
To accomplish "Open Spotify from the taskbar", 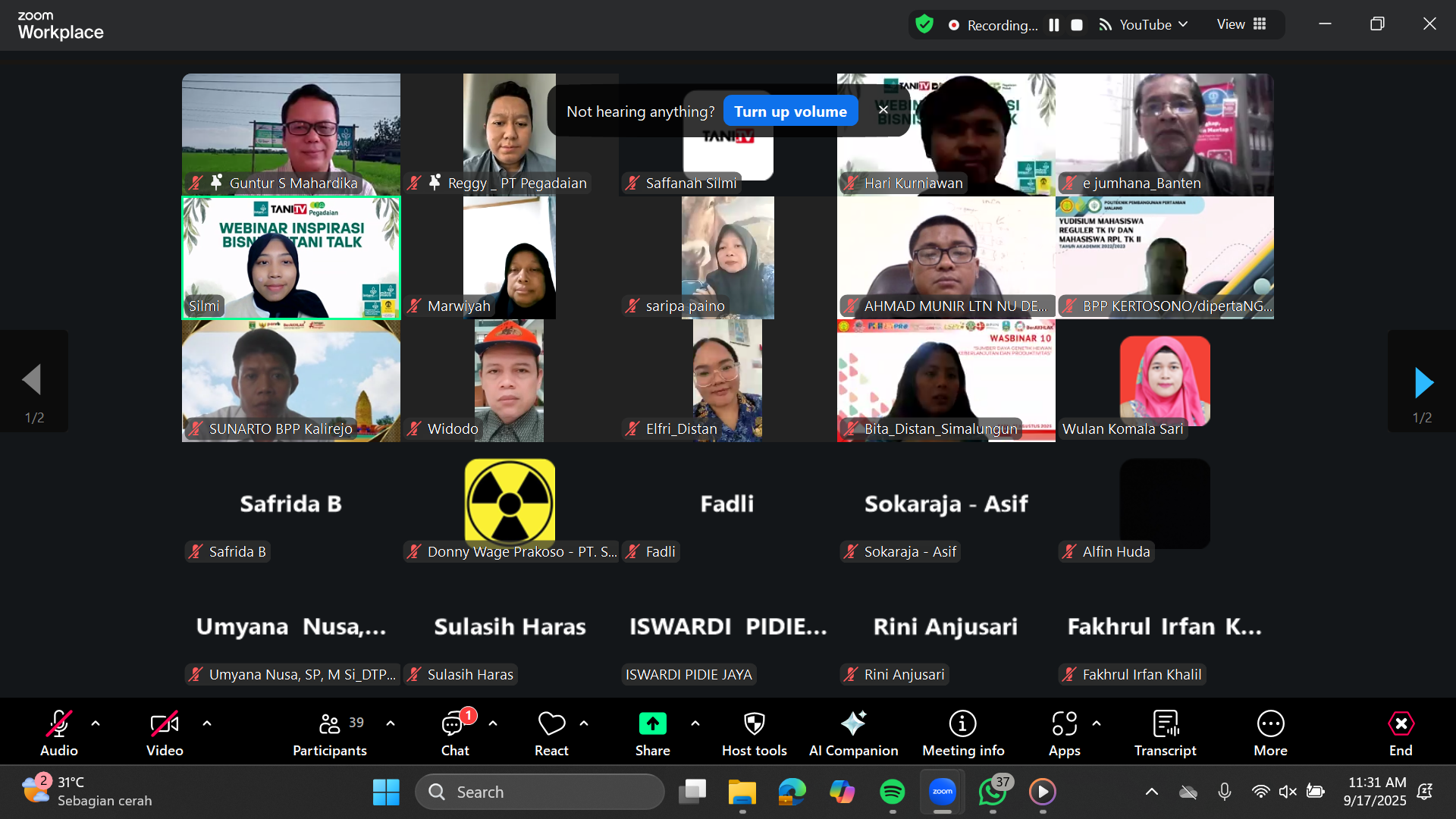I will (x=892, y=792).
